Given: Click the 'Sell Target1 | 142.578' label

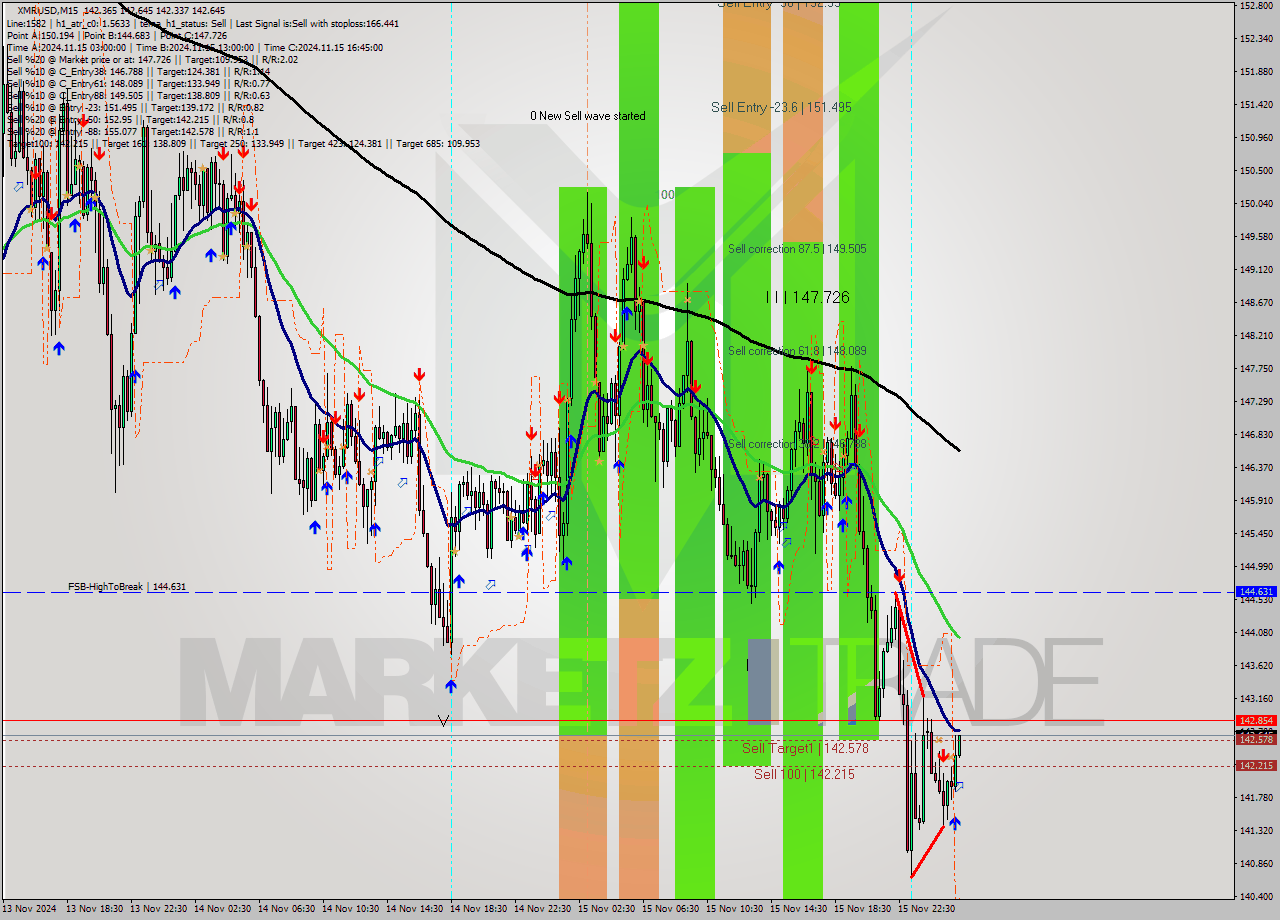Looking at the screenshot, I should pyautogui.click(x=805, y=748).
